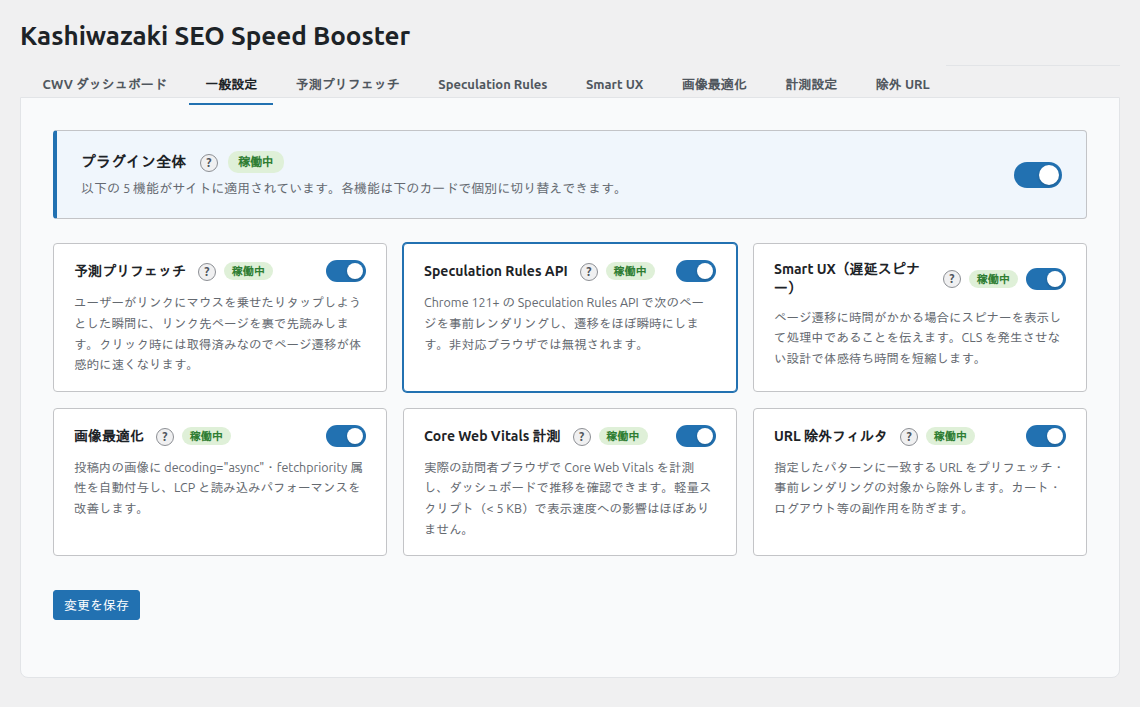Image resolution: width=1140 pixels, height=707 pixels.
Task: Toggle Smart UX（遅延スピナー）switch
Action: click(x=1046, y=279)
